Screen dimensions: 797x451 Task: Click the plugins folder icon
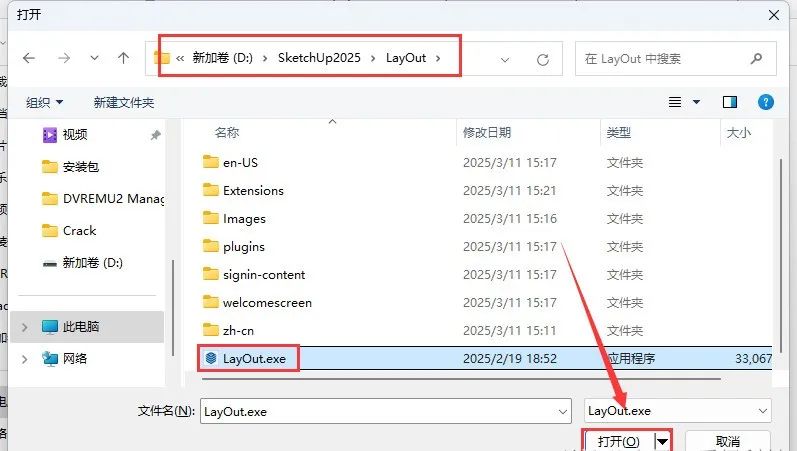click(210, 246)
